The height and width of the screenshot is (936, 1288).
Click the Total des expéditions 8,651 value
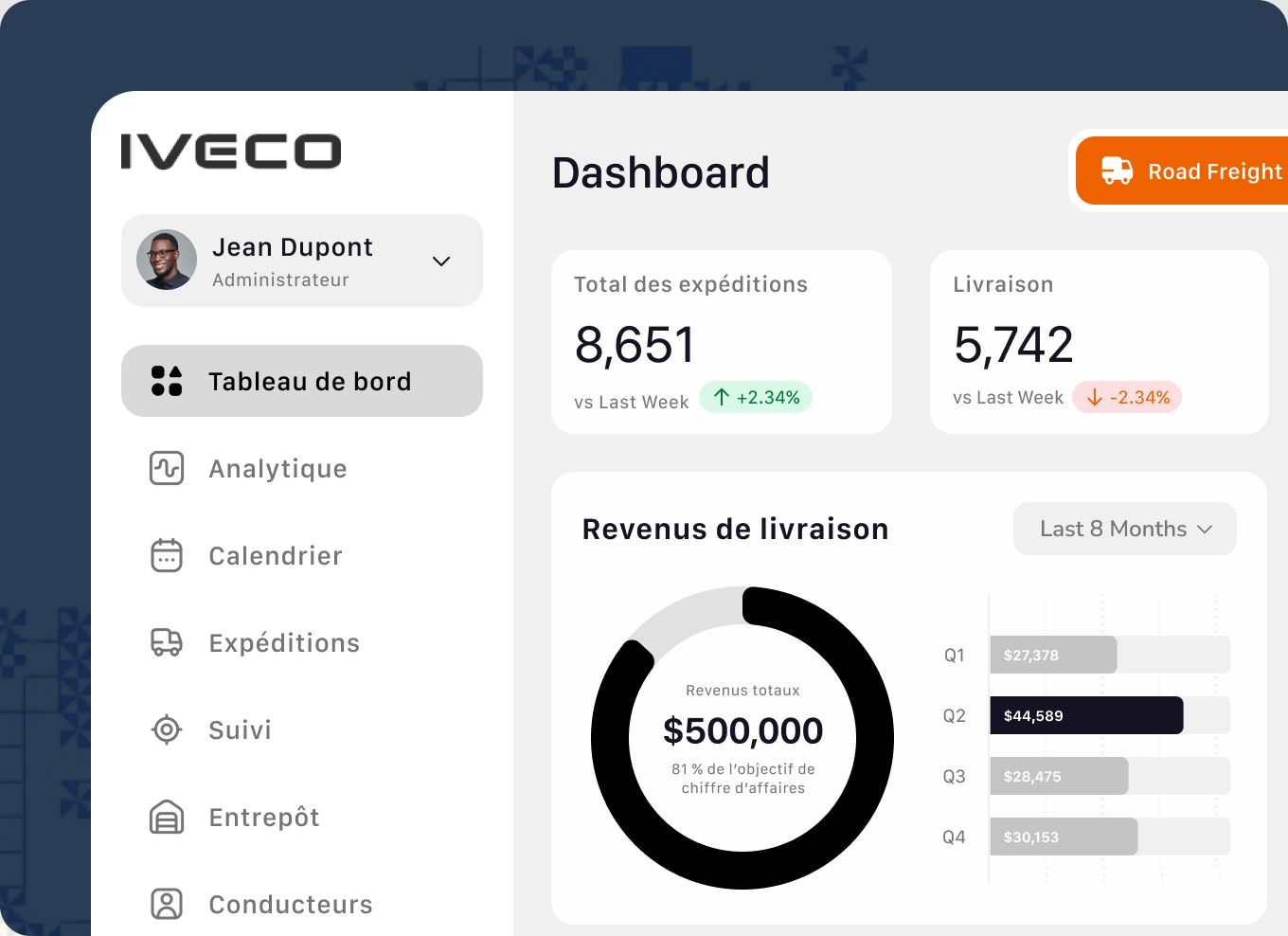point(635,344)
